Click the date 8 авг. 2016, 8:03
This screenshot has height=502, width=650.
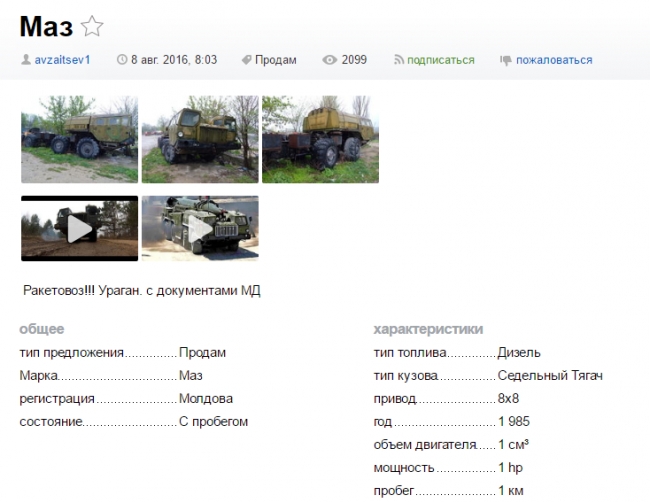point(174,60)
